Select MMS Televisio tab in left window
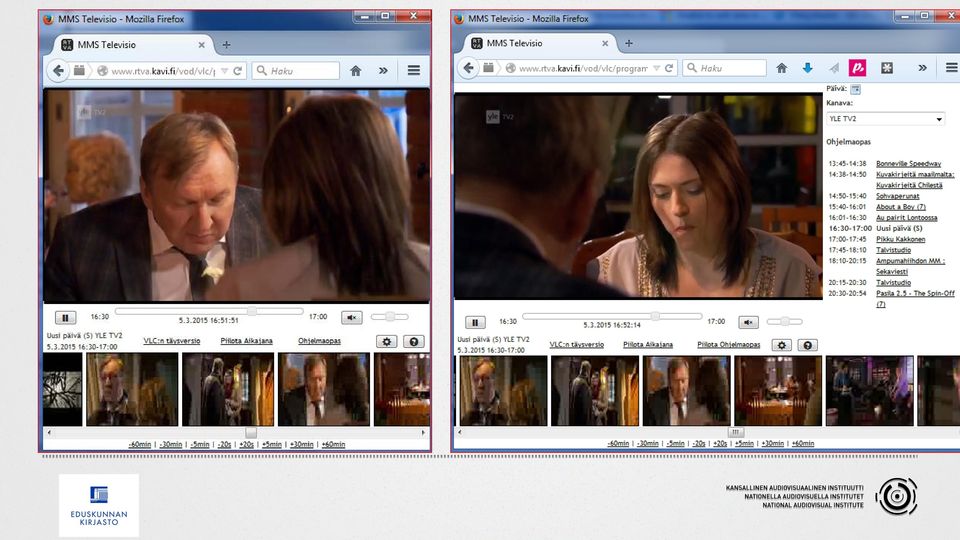The height and width of the screenshot is (540, 960). (x=133, y=45)
